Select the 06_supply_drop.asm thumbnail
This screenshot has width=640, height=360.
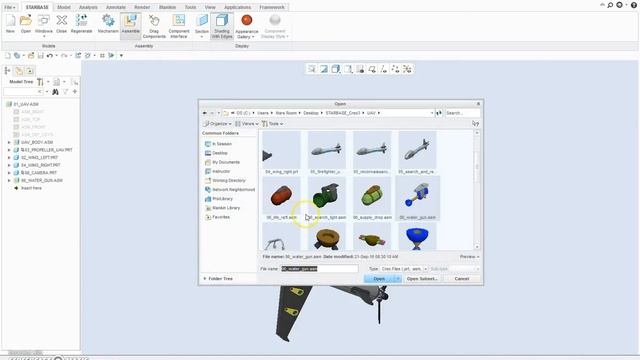[x=372, y=199]
